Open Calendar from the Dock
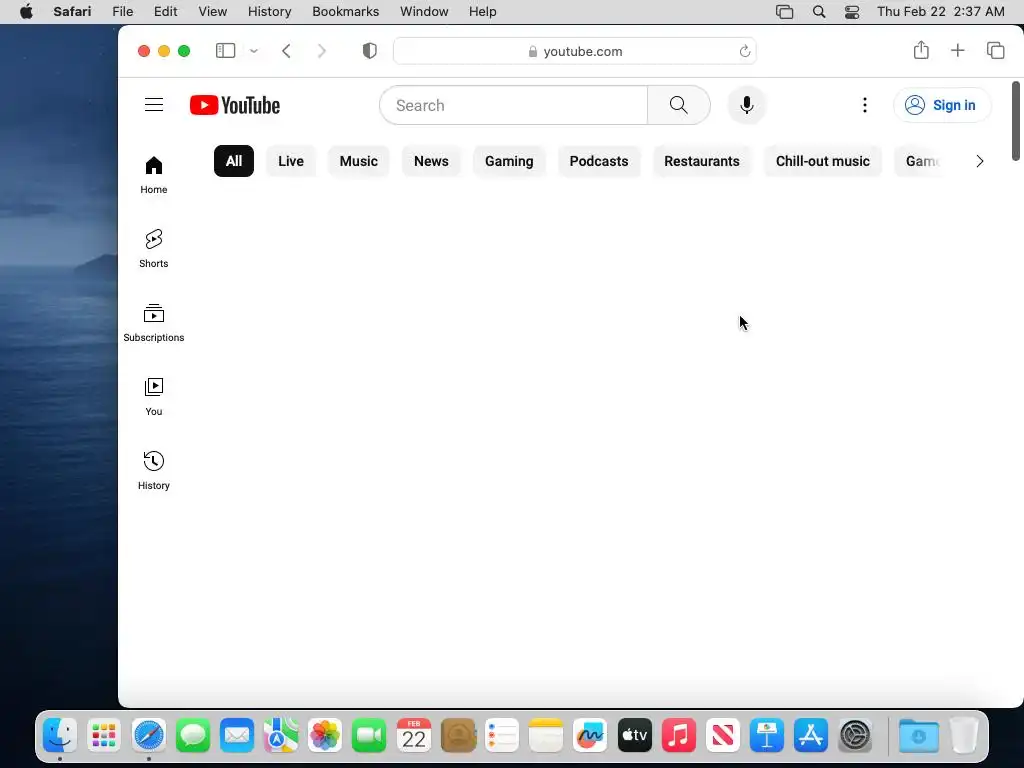This screenshot has width=1024, height=768. (x=413, y=735)
